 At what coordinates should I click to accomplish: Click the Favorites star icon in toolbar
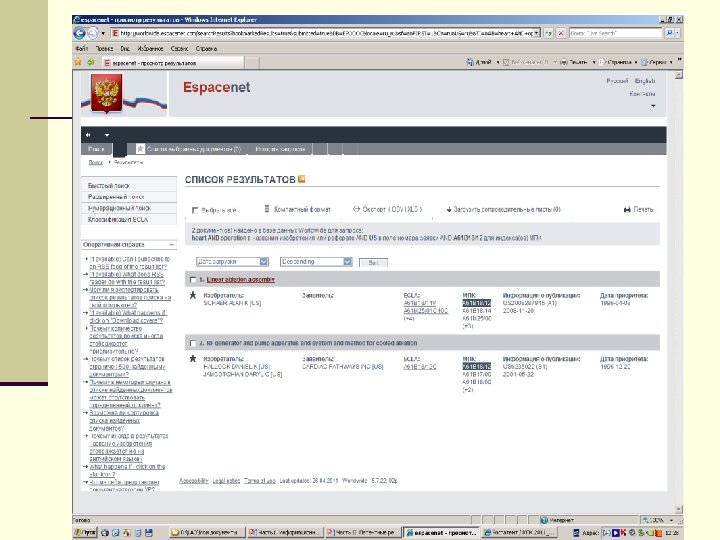tap(78, 62)
